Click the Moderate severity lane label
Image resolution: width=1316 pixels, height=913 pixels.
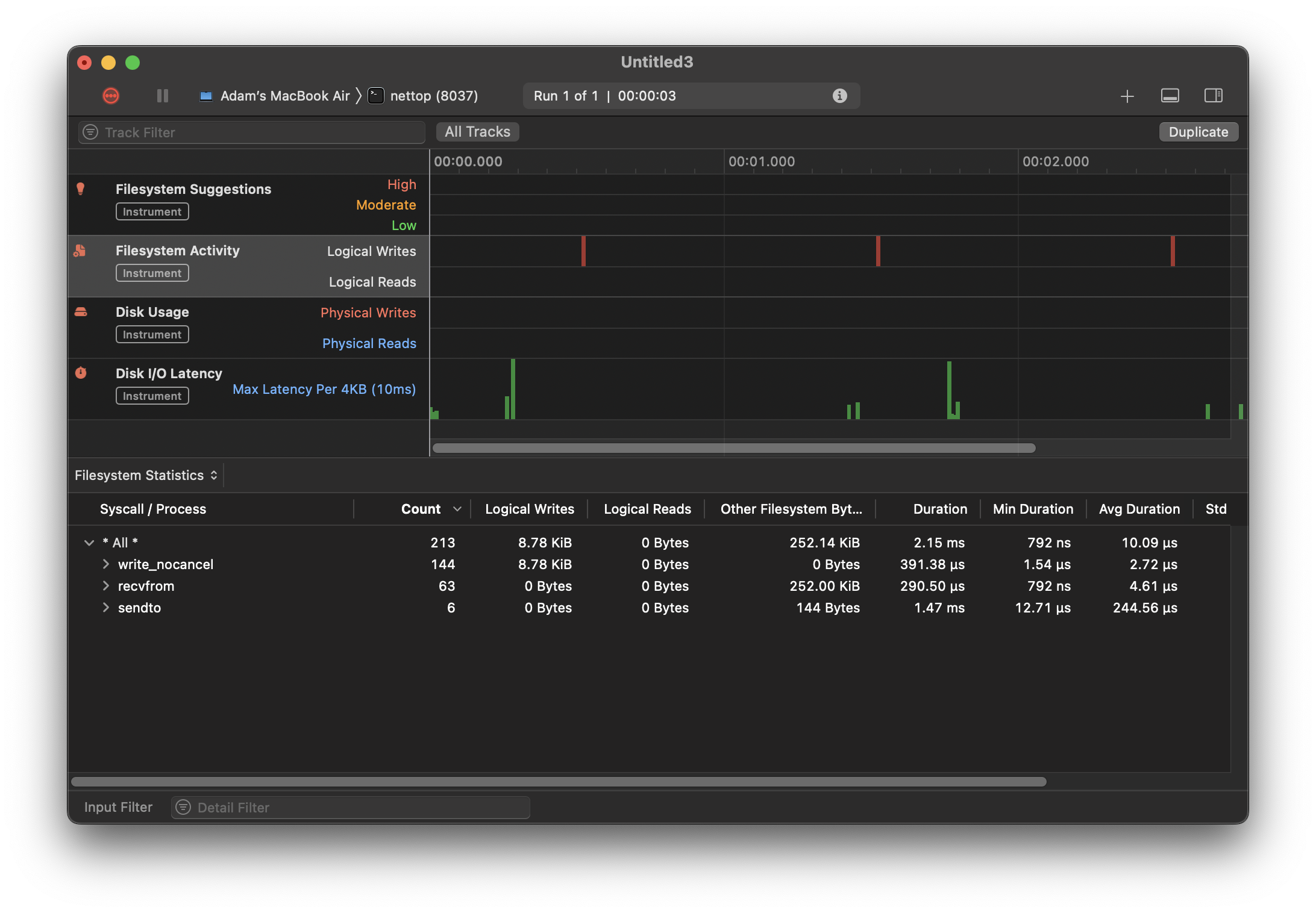coord(386,205)
